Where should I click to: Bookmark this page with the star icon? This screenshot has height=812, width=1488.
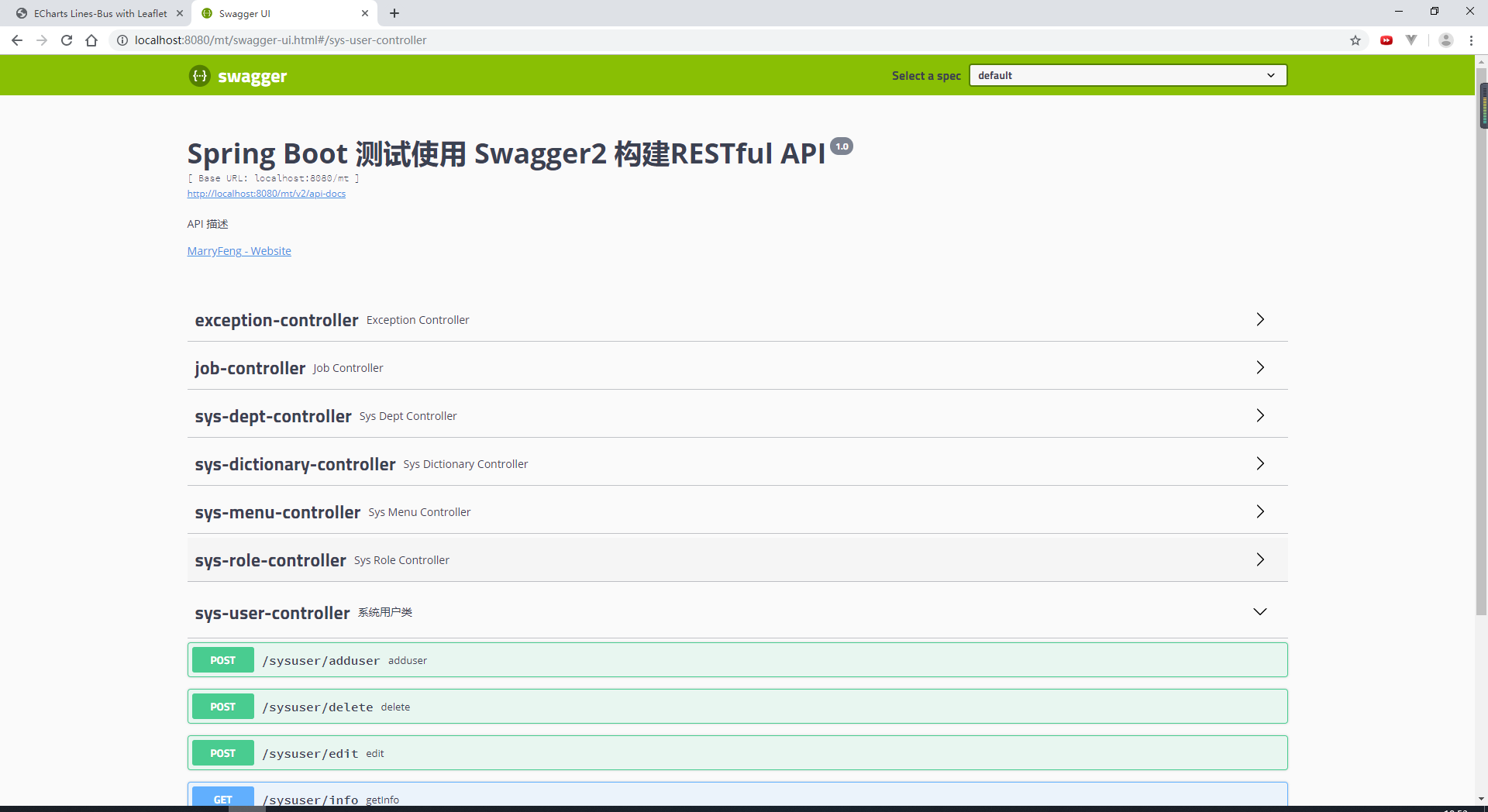[x=1355, y=40]
